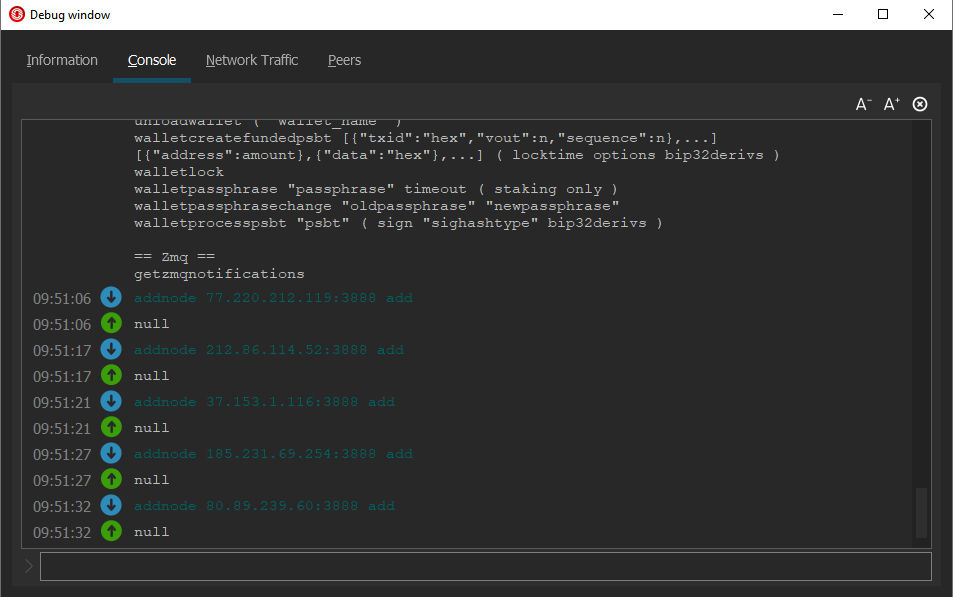Click blue arrow icon for addnode 212.86.114.52

[x=111, y=350]
